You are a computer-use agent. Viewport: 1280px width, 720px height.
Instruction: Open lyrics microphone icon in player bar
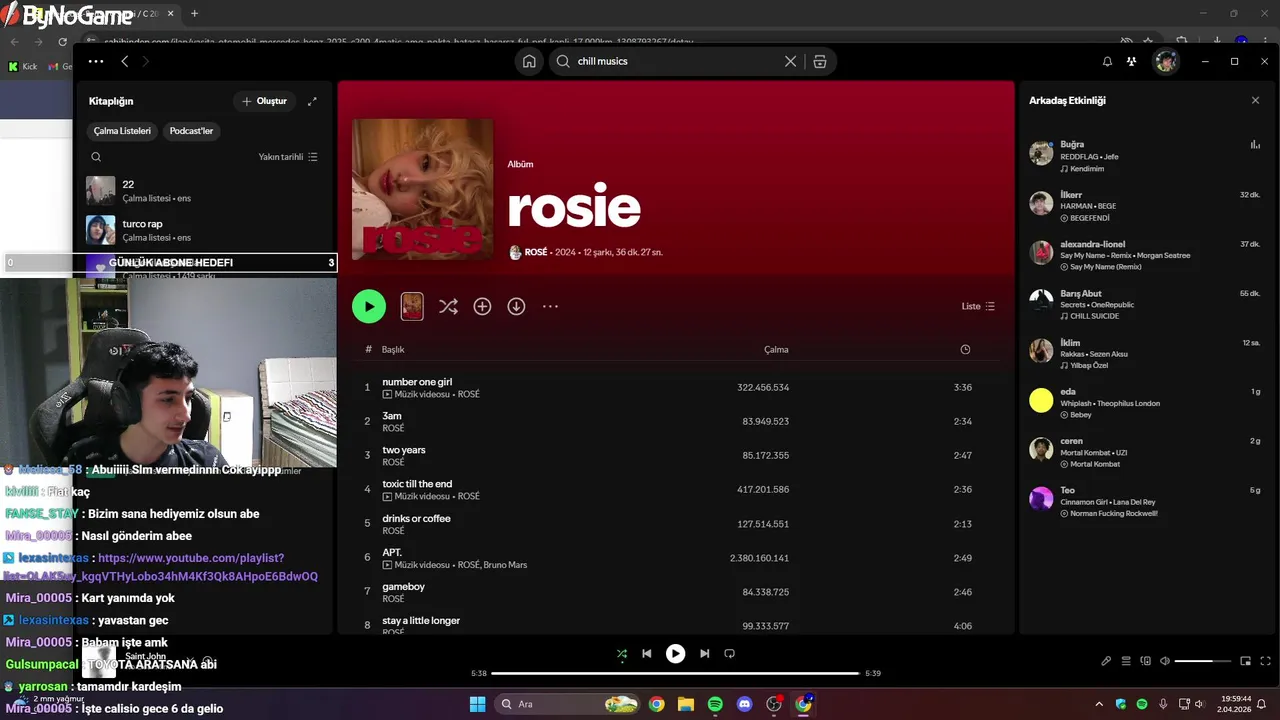pyautogui.click(x=1106, y=661)
